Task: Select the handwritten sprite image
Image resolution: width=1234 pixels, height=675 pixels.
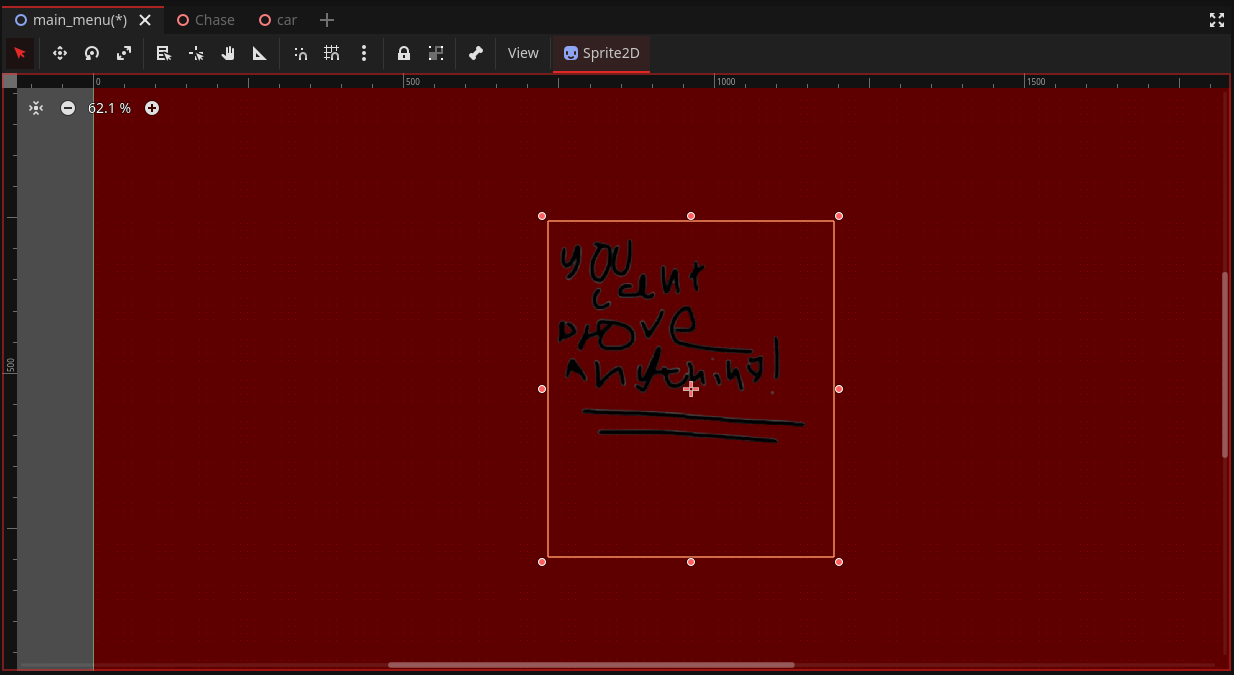Action: click(x=691, y=389)
